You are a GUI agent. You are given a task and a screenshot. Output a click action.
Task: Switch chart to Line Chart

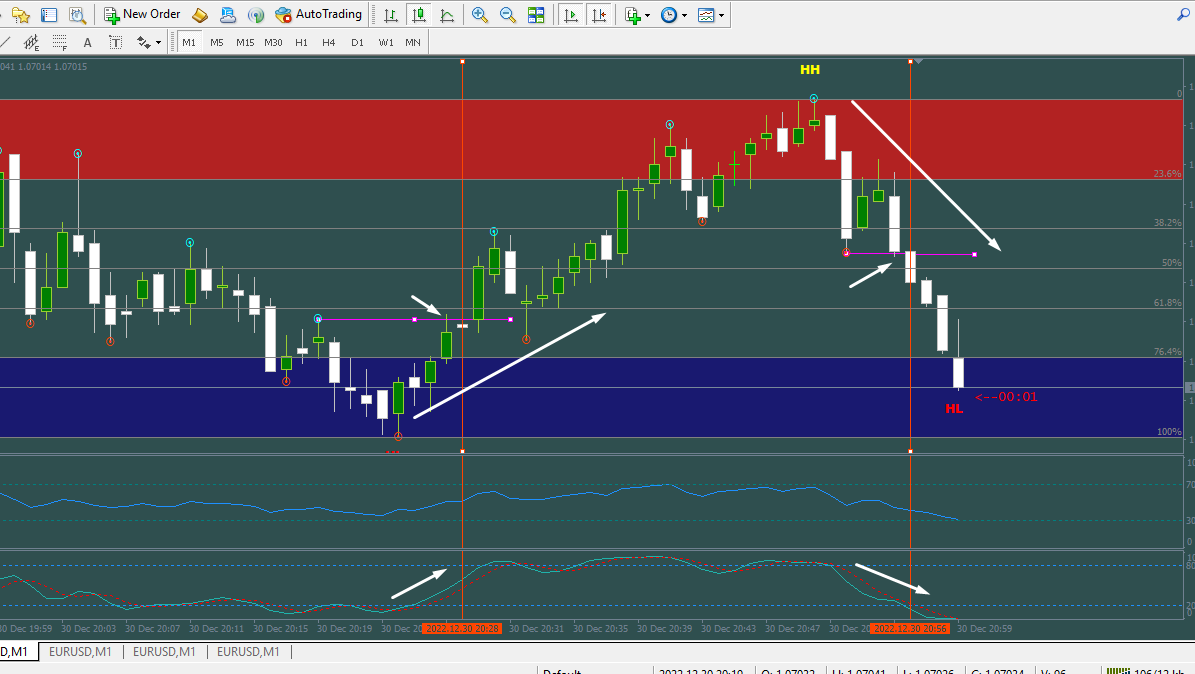coord(447,14)
